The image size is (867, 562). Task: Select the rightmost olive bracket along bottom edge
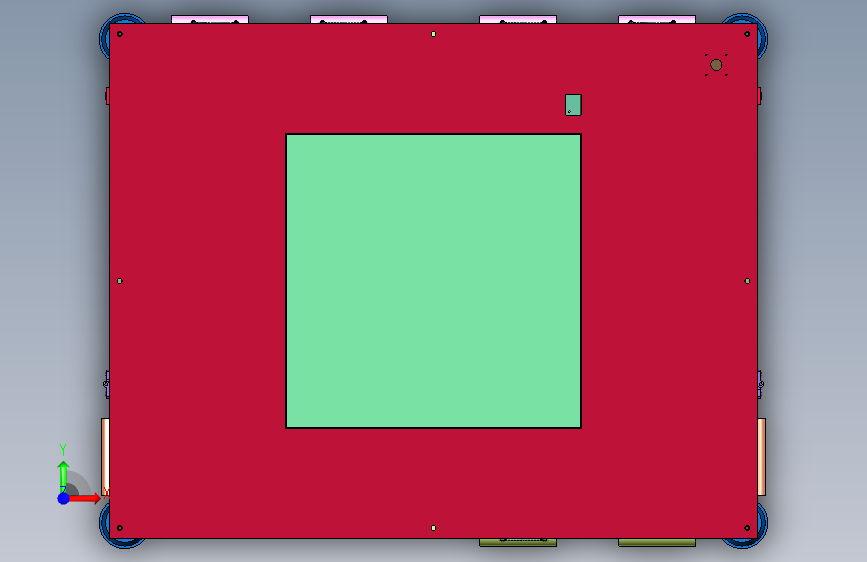pos(657,542)
